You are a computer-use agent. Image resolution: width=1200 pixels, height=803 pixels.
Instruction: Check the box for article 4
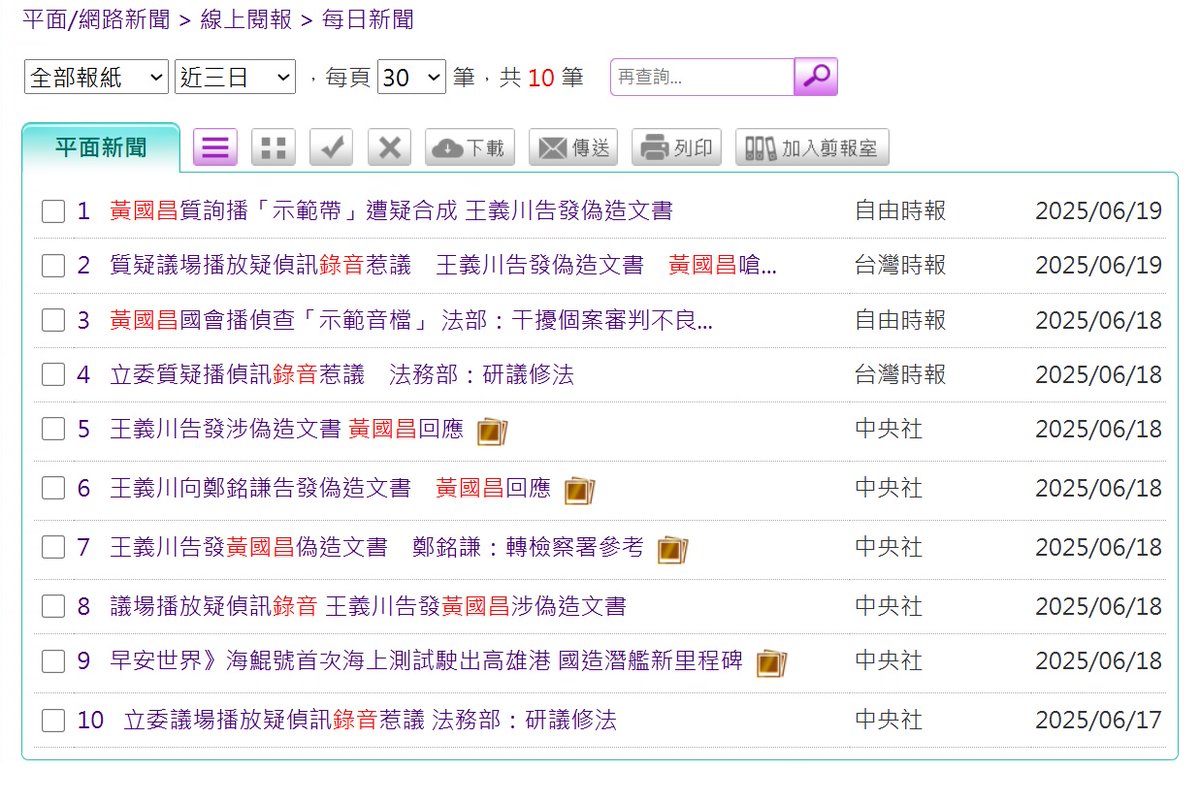53,375
